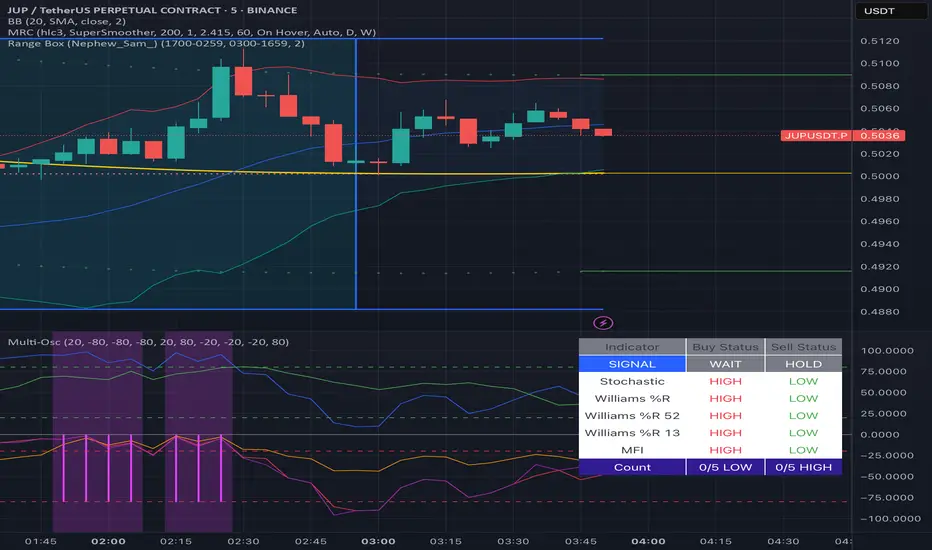Viewport: 932px width, 550px height.
Task: Click the 0.4880 price scale label
Action: click(x=880, y=312)
